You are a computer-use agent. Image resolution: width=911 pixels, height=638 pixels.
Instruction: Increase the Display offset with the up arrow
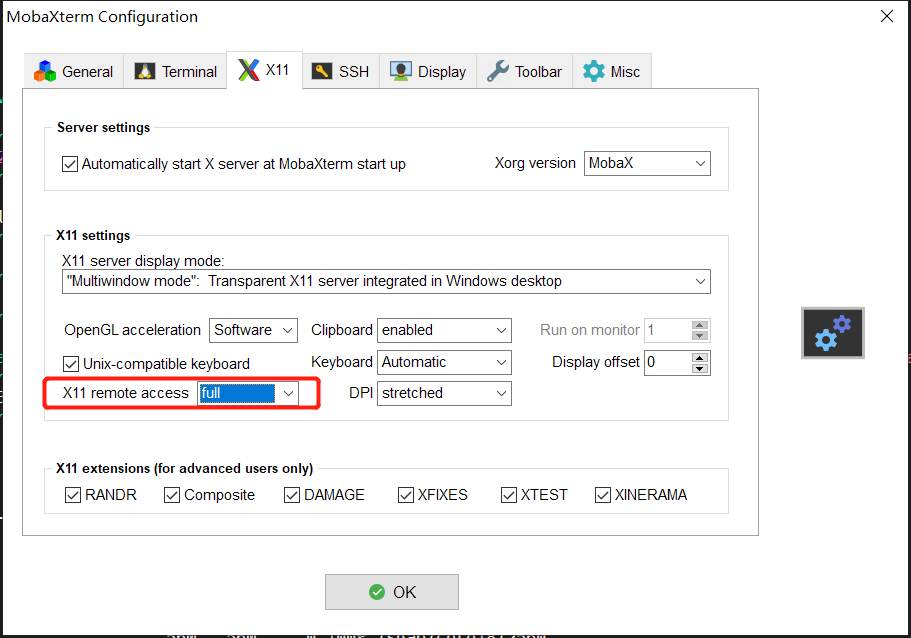699,356
